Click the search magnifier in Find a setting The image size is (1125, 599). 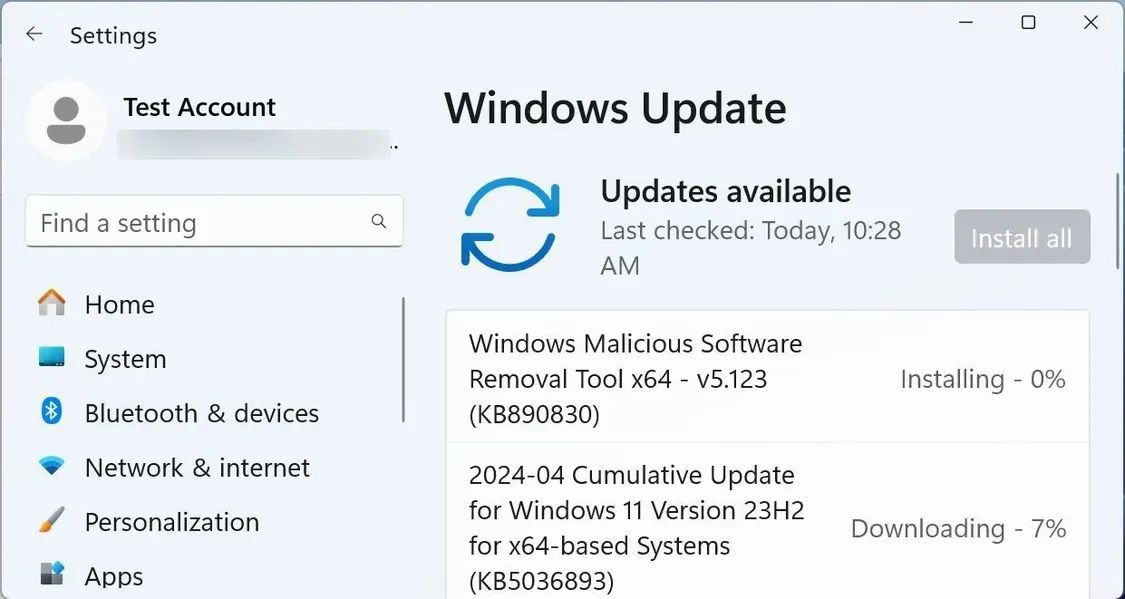(x=378, y=221)
